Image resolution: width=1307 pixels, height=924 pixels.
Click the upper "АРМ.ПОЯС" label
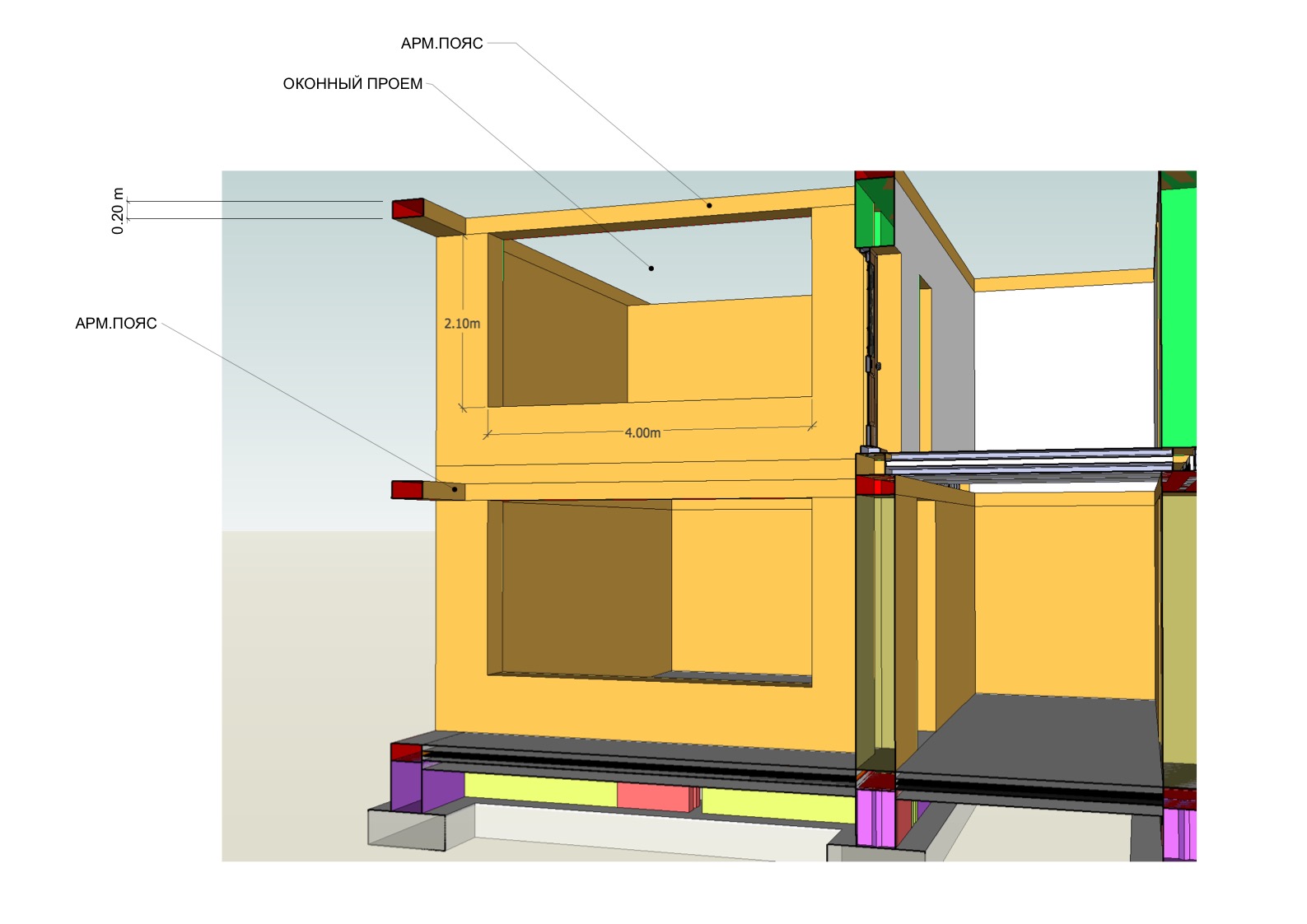pos(441,44)
